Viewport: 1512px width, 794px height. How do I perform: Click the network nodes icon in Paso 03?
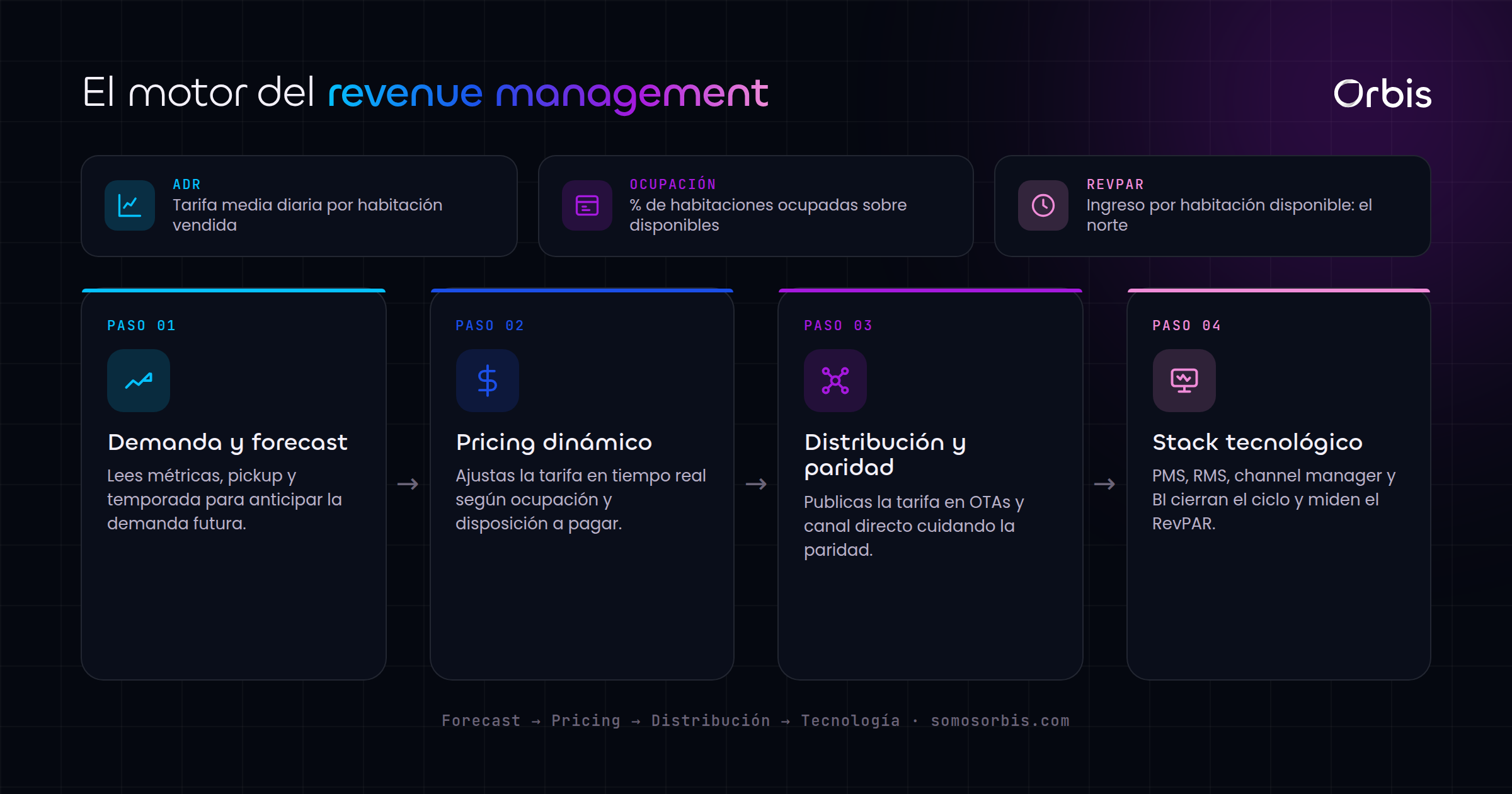[x=835, y=381]
